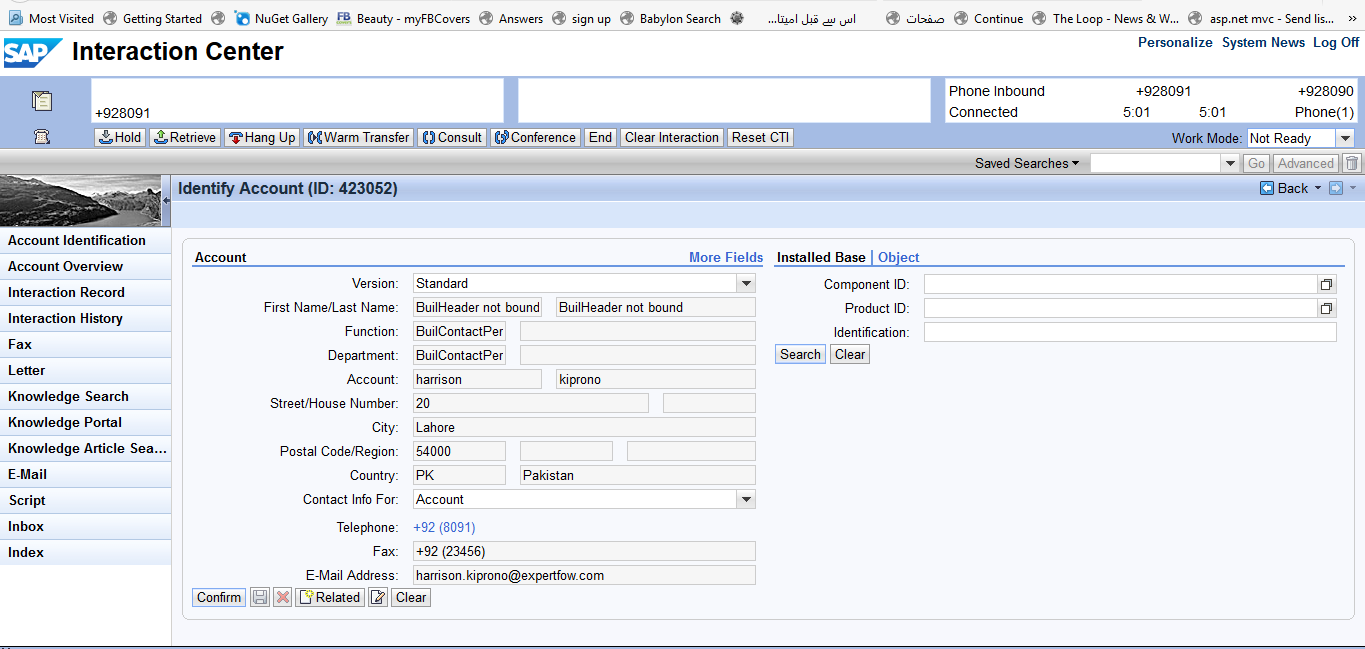1365x649 pixels.
Task: Click the scratch pad notepad icon
Action: [x=42, y=100]
